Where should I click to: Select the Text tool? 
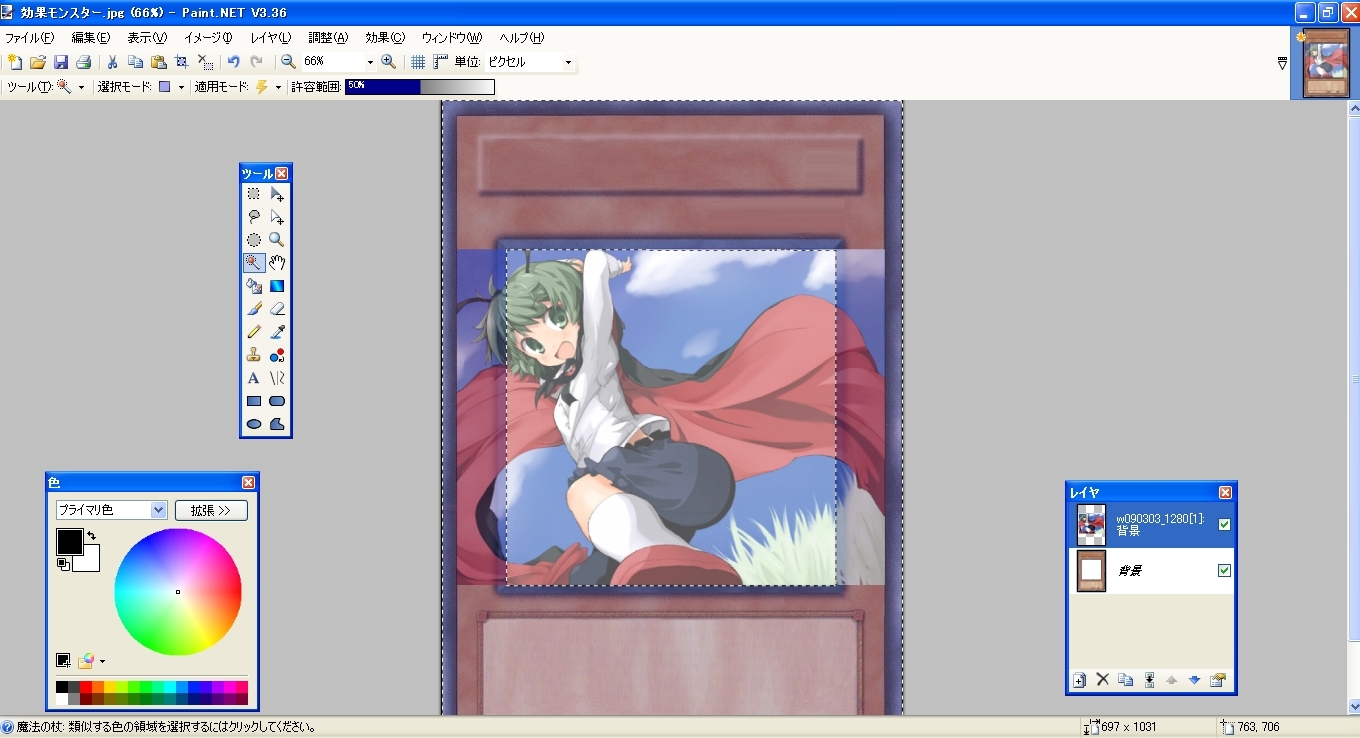254,378
